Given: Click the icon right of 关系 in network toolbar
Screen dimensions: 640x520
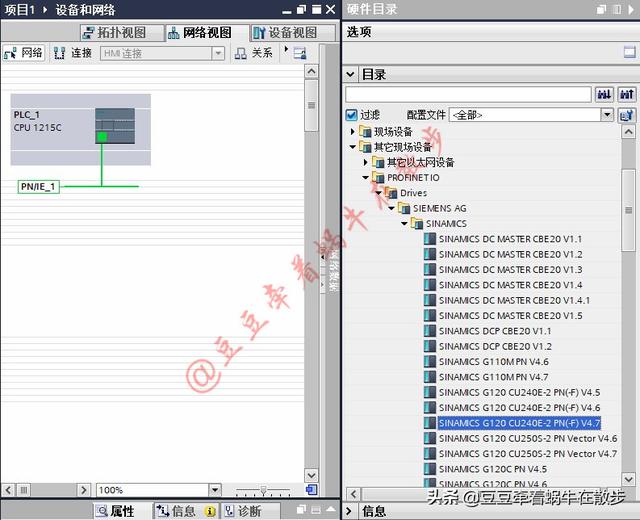Looking at the screenshot, I should pyautogui.click(x=300, y=53).
